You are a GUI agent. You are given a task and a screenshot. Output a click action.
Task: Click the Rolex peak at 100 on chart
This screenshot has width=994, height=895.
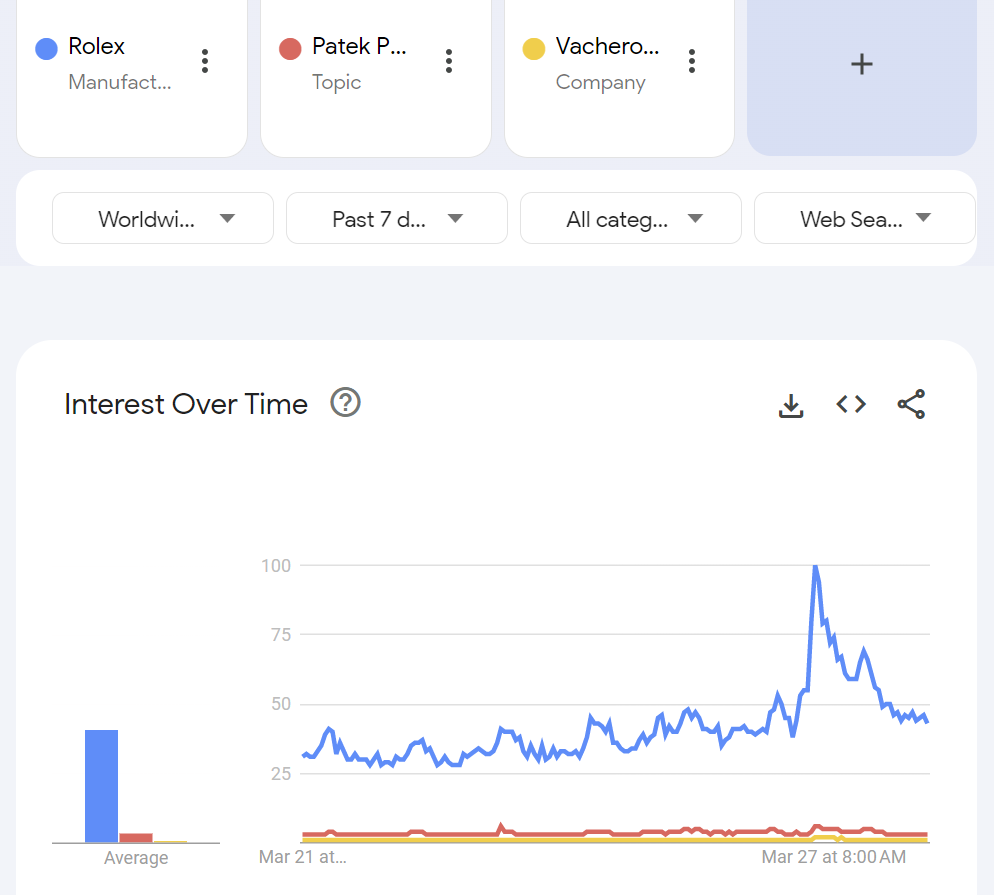(x=815, y=567)
